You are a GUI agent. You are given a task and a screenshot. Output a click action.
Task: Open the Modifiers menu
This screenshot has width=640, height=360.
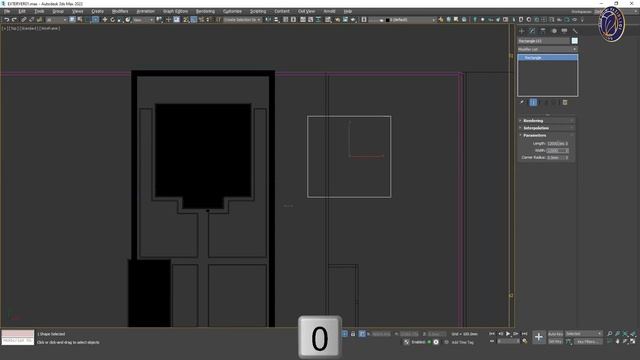click(x=120, y=11)
